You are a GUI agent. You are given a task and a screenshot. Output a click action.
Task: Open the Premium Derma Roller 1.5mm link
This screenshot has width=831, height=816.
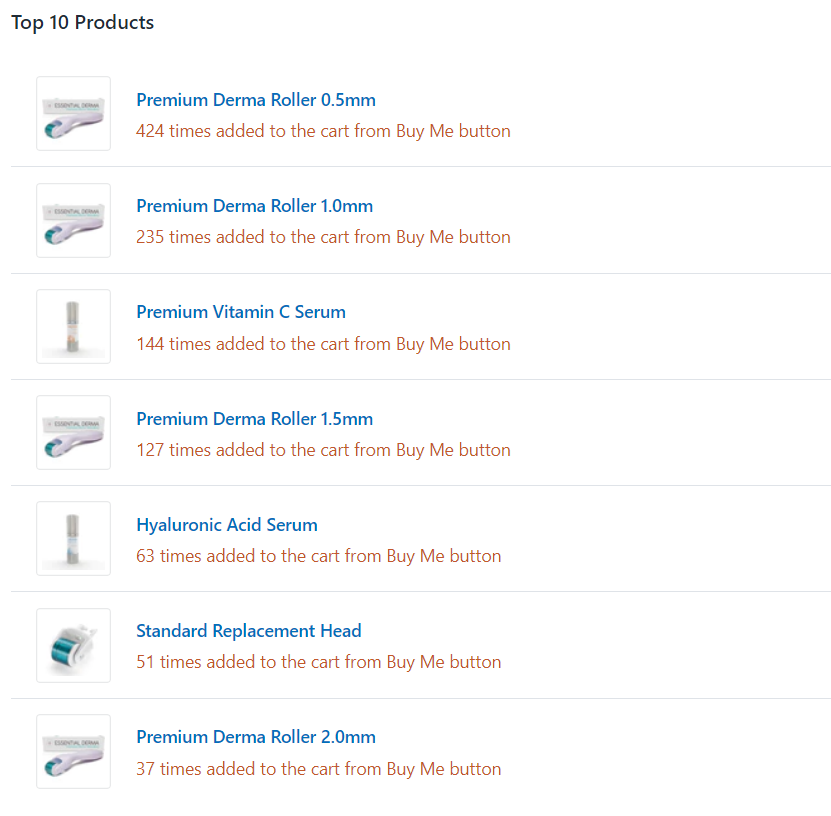pyautogui.click(x=254, y=419)
